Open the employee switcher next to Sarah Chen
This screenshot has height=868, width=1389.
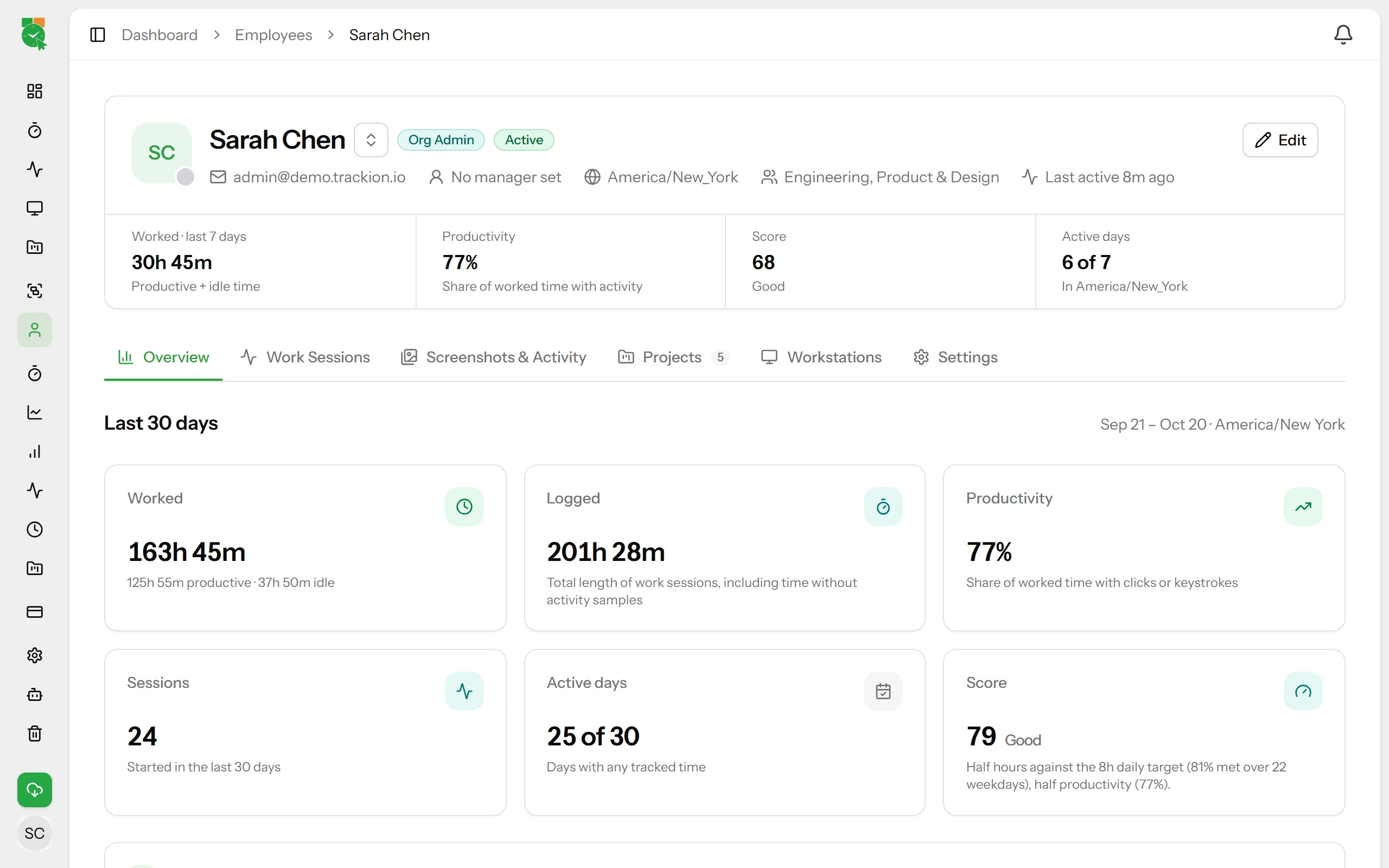[x=371, y=140]
